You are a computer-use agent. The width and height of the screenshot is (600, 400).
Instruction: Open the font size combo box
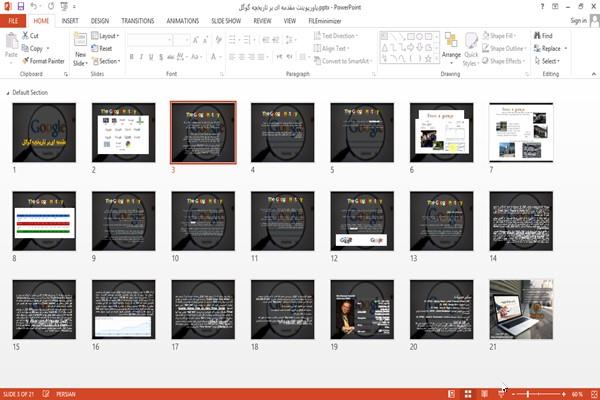click(181, 40)
